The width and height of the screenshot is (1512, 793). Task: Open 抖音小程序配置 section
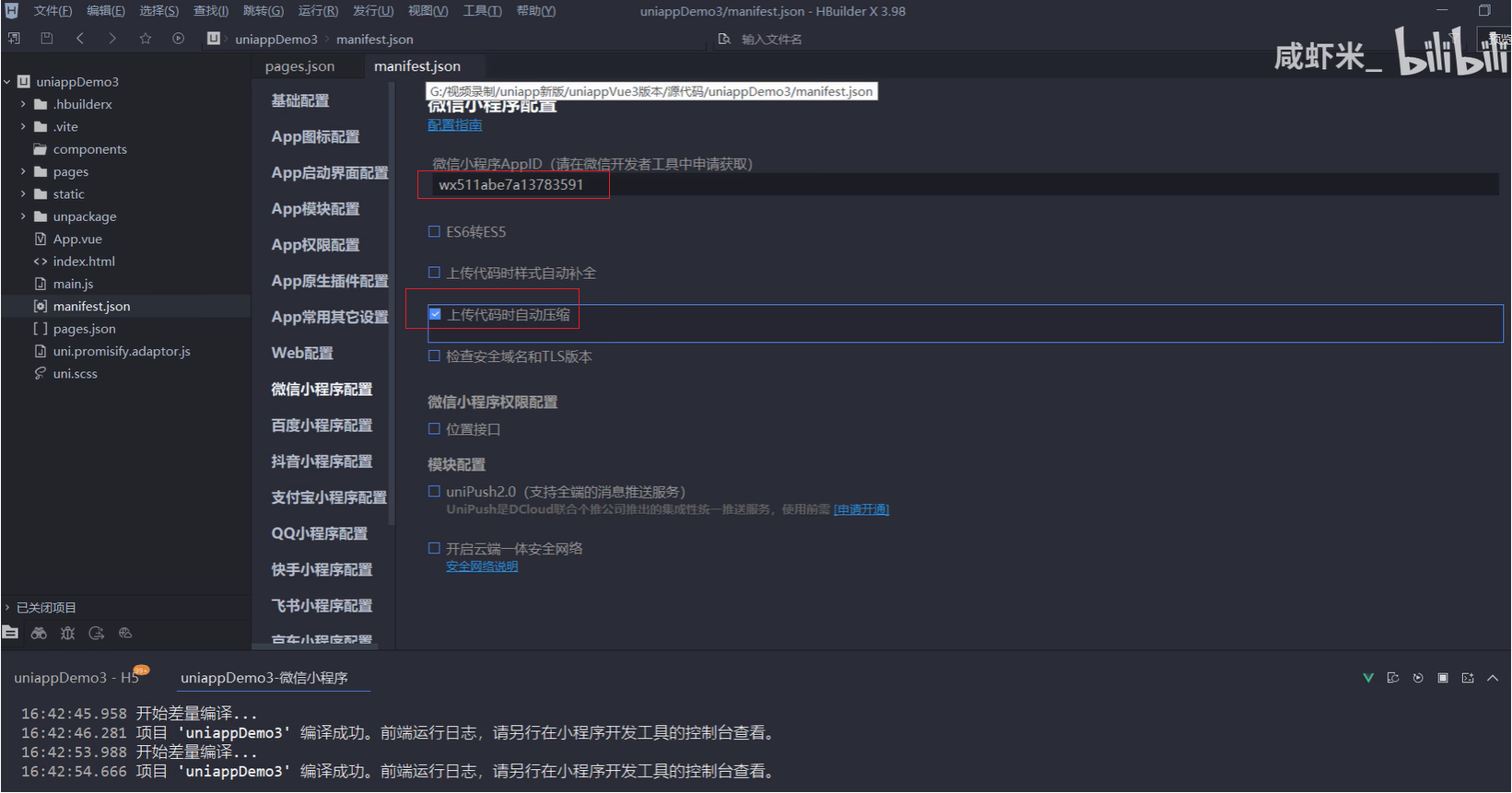point(322,461)
